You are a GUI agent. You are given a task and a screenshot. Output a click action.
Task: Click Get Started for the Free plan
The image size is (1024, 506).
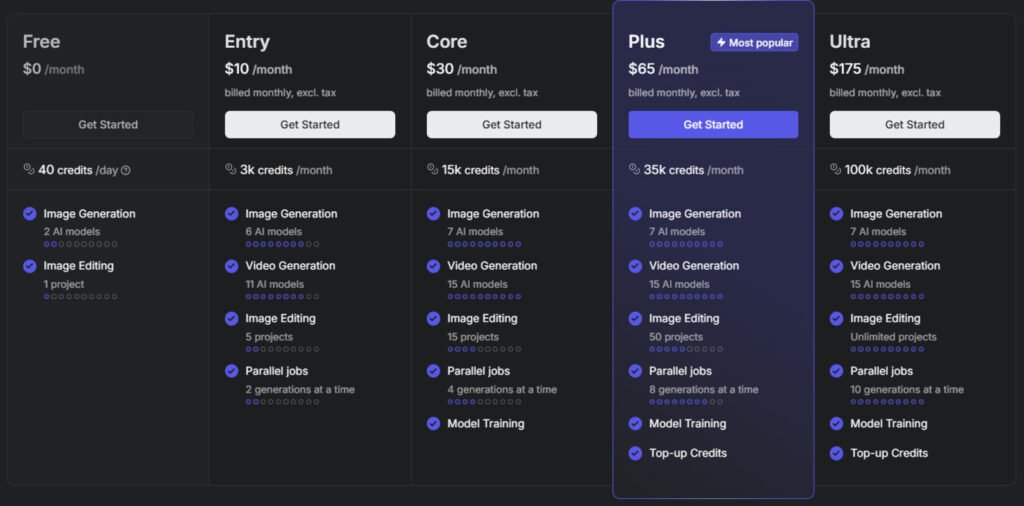click(108, 124)
